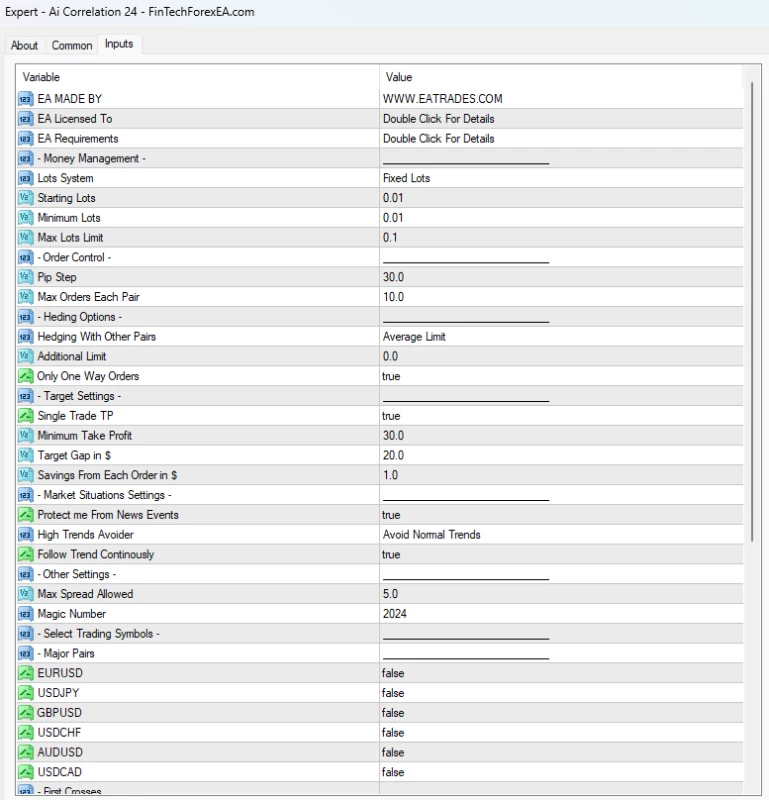Switch to the About tab
The width and height of the screenshot is (769, 800).
pos(24,46)
